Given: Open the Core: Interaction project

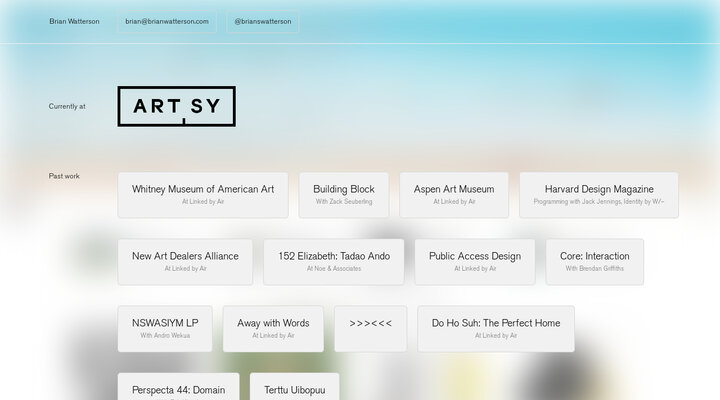Looking at the screenshot, I should pos(594,261).
